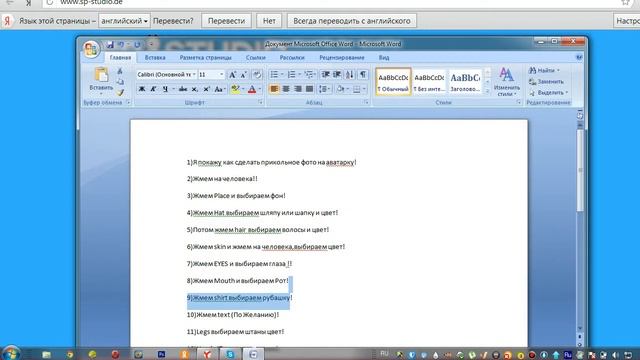Align text to the right
This screenshot has height=360, width=640.
tap(298, 89)
